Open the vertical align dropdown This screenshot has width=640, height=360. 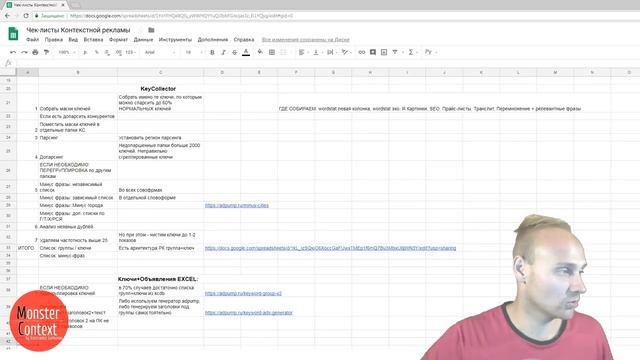[317, 52]
